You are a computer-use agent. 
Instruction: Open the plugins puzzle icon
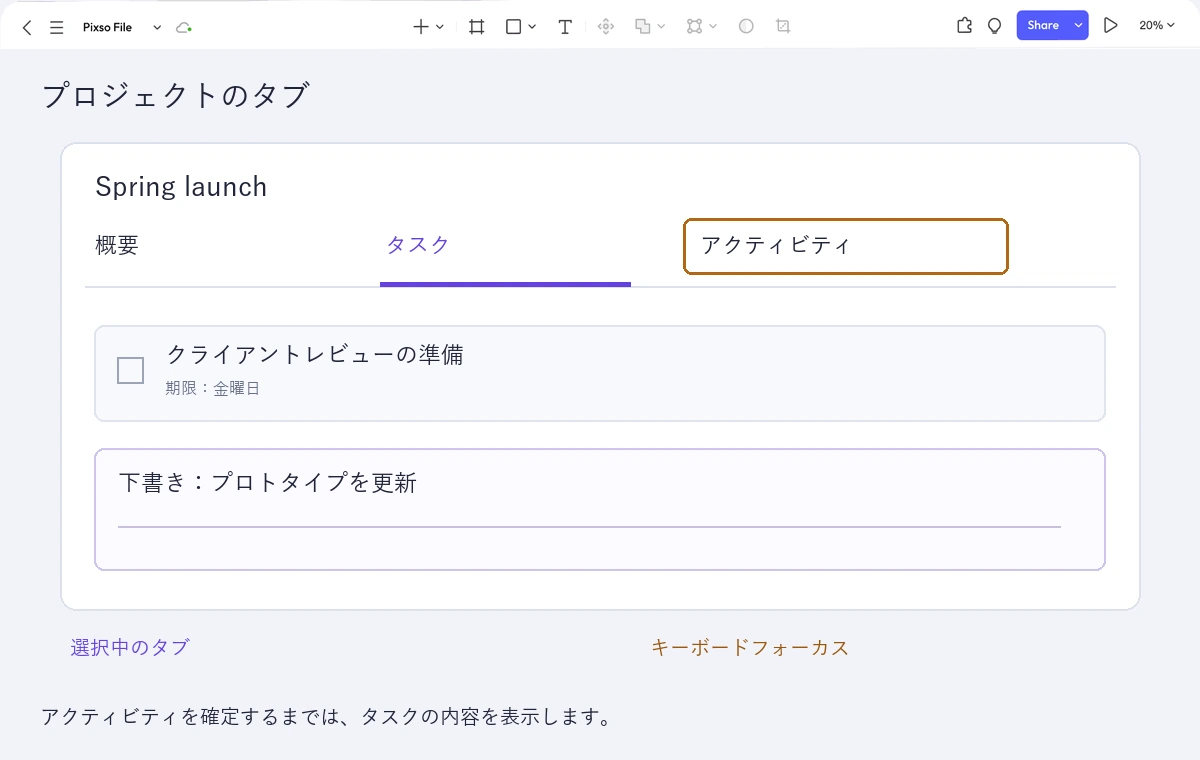point(965,26)
